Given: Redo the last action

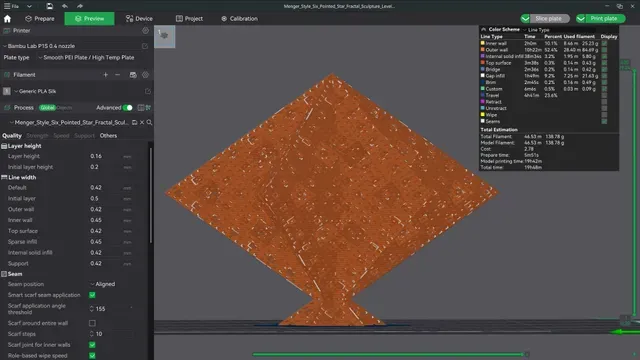Looking at the screenshot, I should 80,6.
